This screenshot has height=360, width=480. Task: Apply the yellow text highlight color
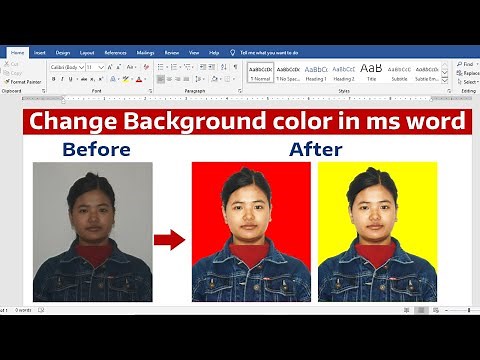125,79
